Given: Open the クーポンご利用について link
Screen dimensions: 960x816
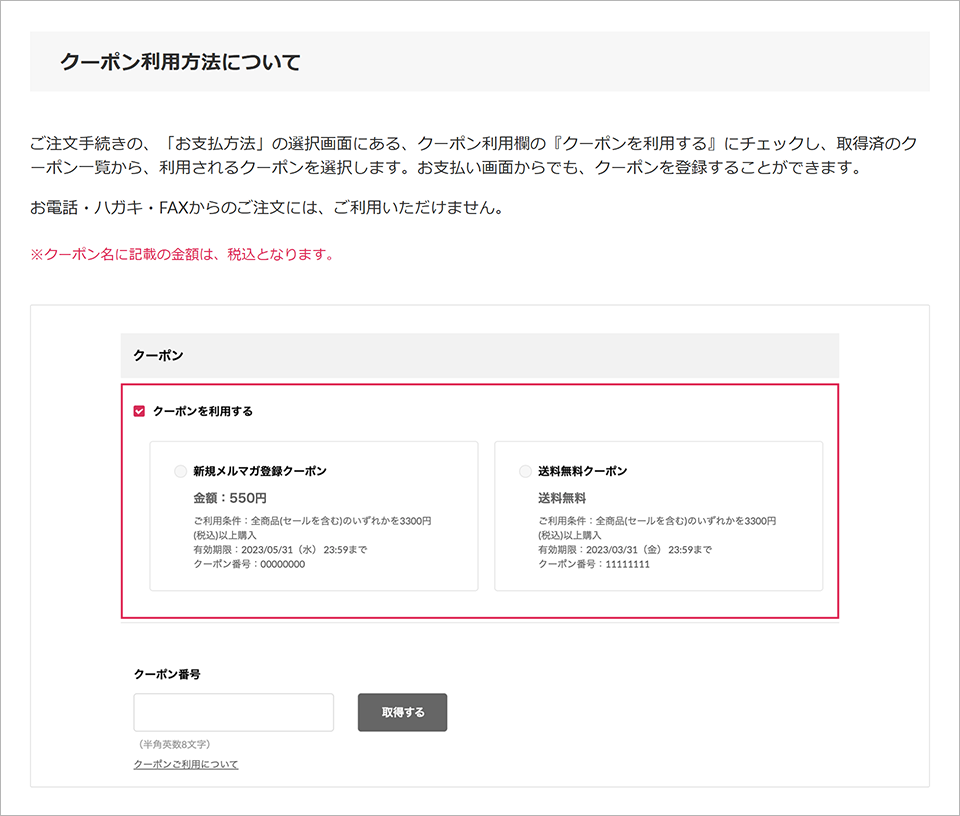Looking at the screenshot, I should click(x=185, y=763).
